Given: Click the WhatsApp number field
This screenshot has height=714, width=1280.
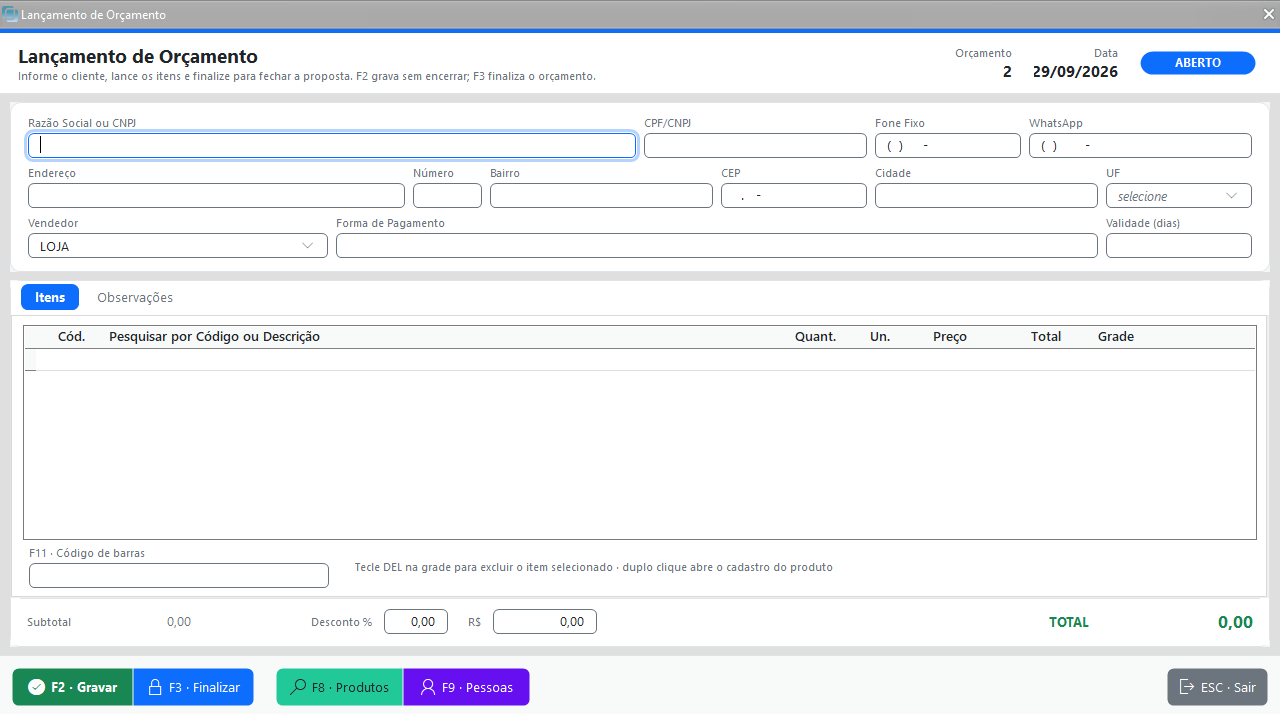Looking at the screenshot, I should [x=1140, y=146].
